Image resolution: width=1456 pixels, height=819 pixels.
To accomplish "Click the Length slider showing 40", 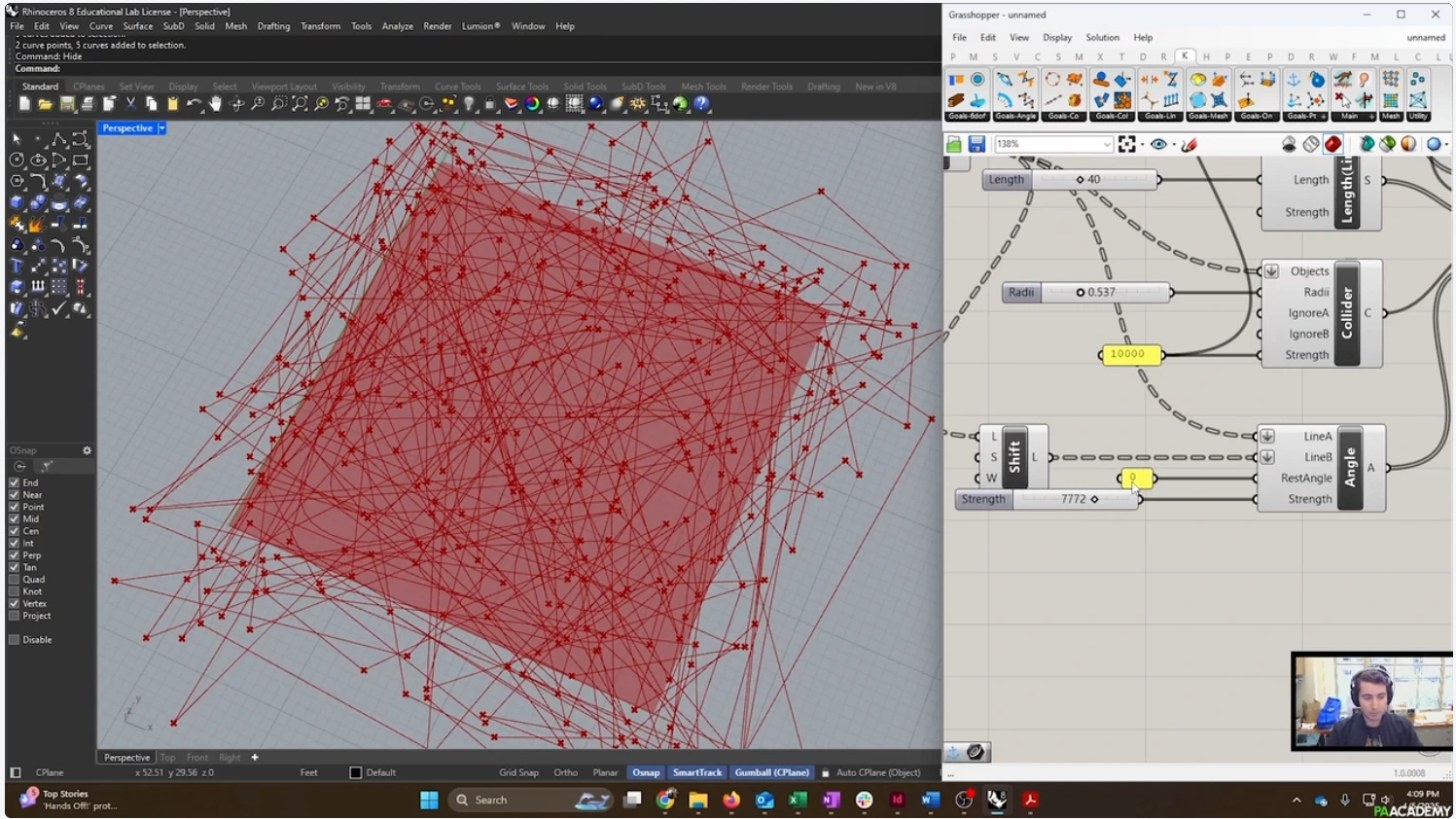I will coord(1071,180).
